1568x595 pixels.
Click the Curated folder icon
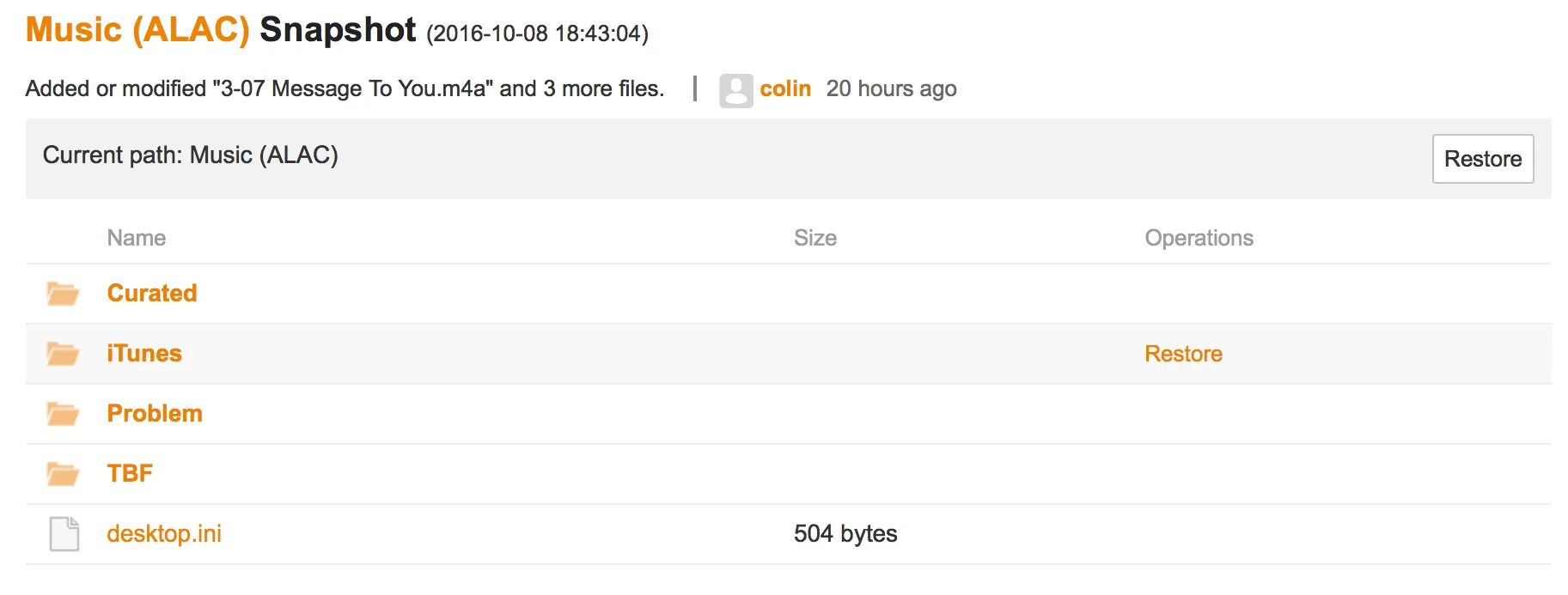coord(63,294)
